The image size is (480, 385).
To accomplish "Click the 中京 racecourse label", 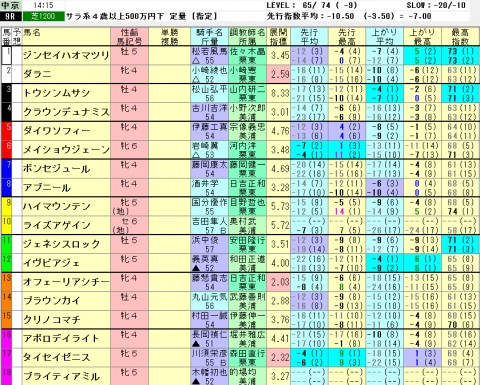I will [10, 5].
